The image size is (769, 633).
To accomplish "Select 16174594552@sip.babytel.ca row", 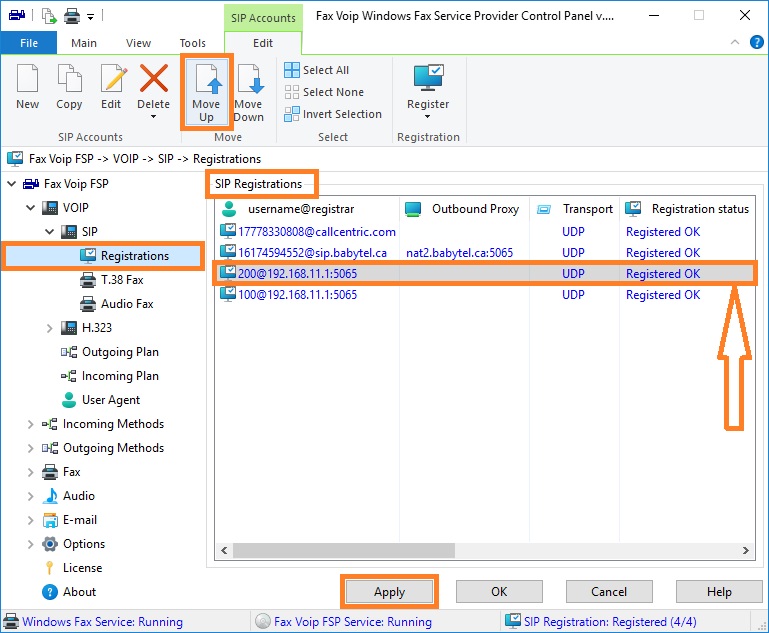I will [x=485, y=253].
